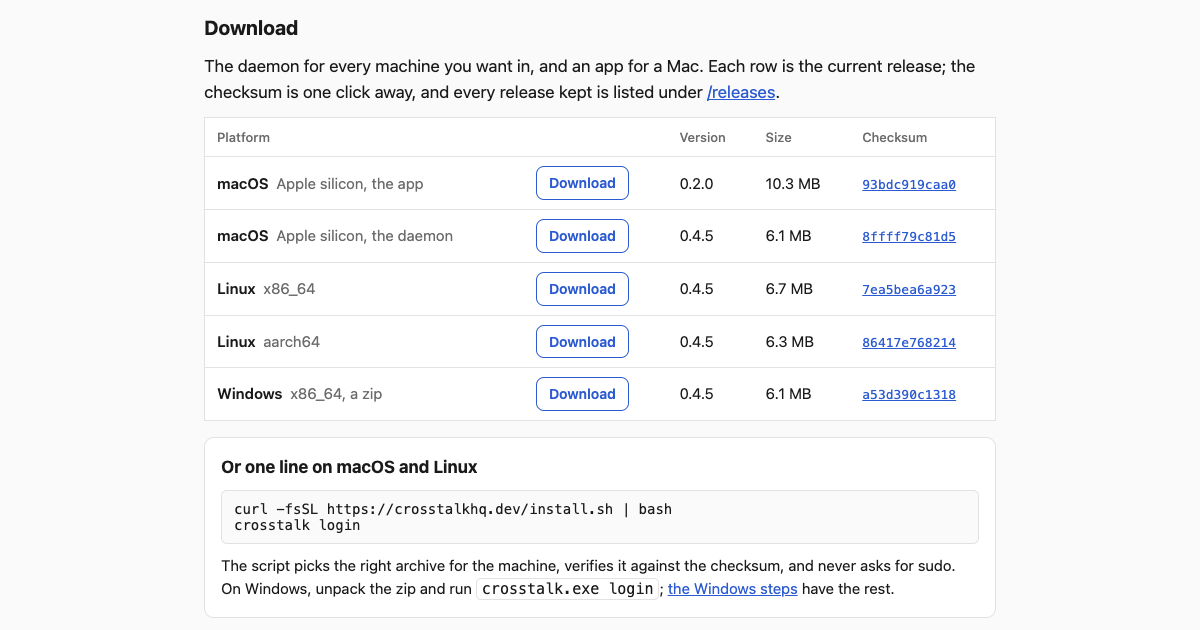Click Or one line on macOS and Linux heading
1200x630 pixels.
tap(349, 467)
